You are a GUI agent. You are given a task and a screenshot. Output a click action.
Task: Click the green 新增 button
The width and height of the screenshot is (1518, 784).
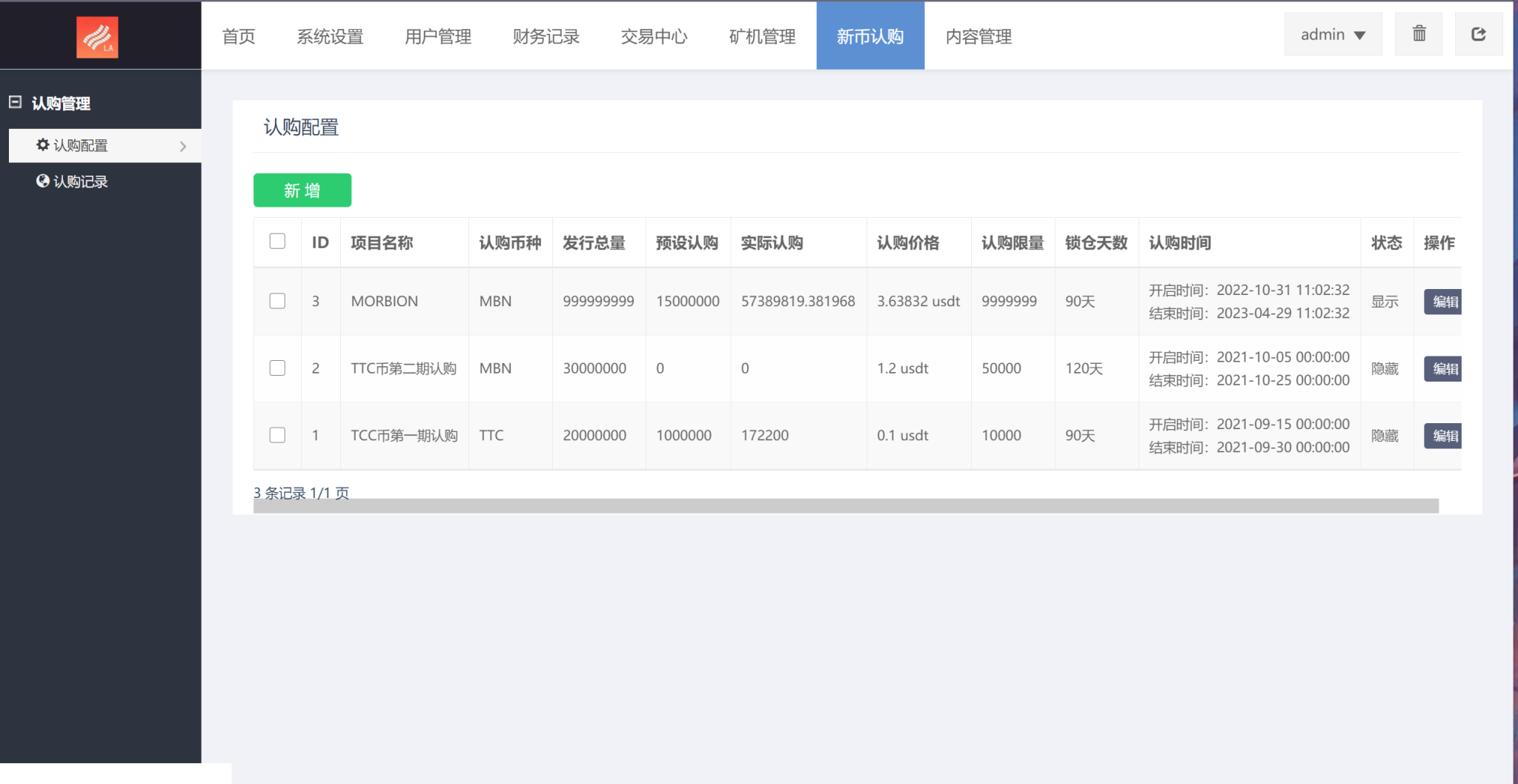pos(302,190)
